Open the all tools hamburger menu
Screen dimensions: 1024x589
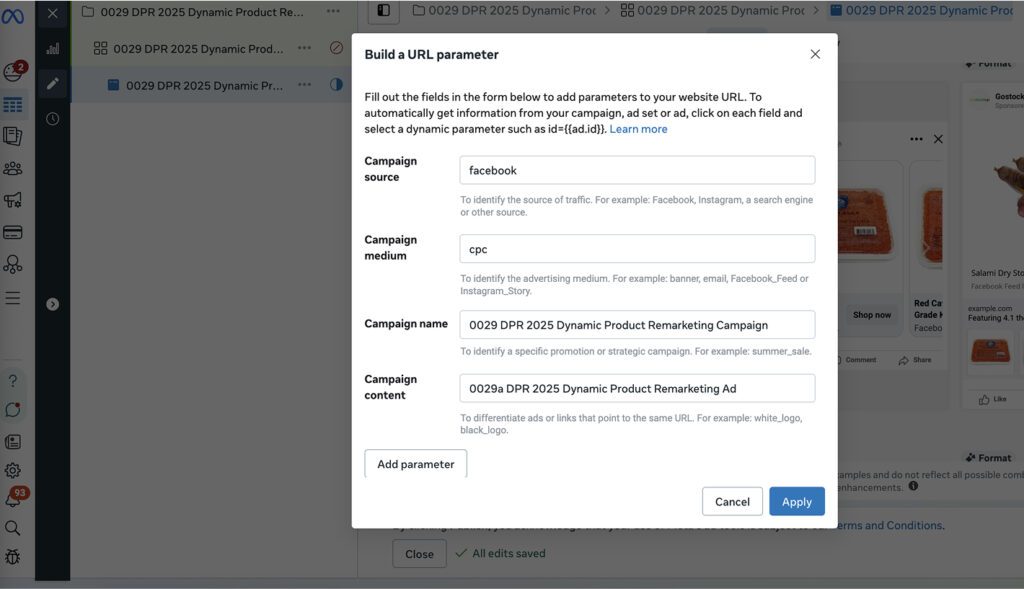(x=13, y=298)
